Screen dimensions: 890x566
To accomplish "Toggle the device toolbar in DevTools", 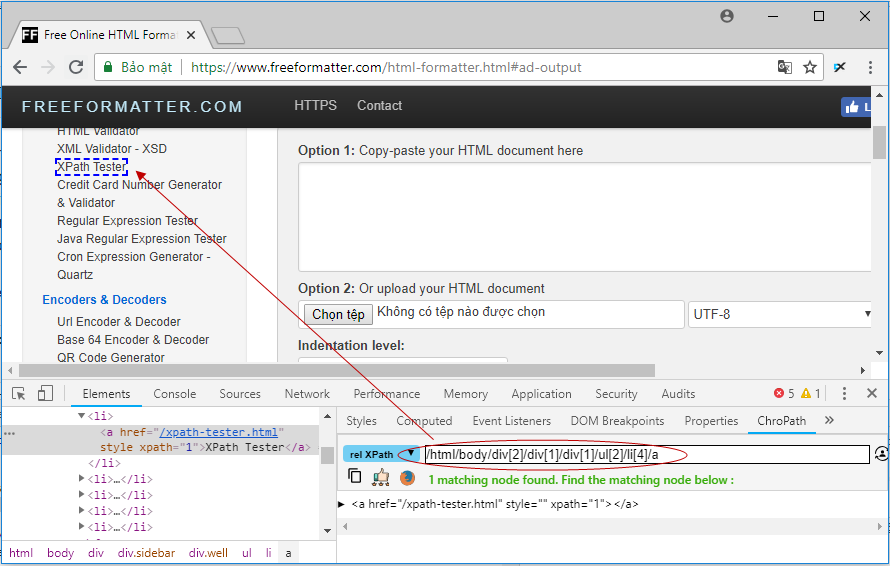I will [45, 393].
